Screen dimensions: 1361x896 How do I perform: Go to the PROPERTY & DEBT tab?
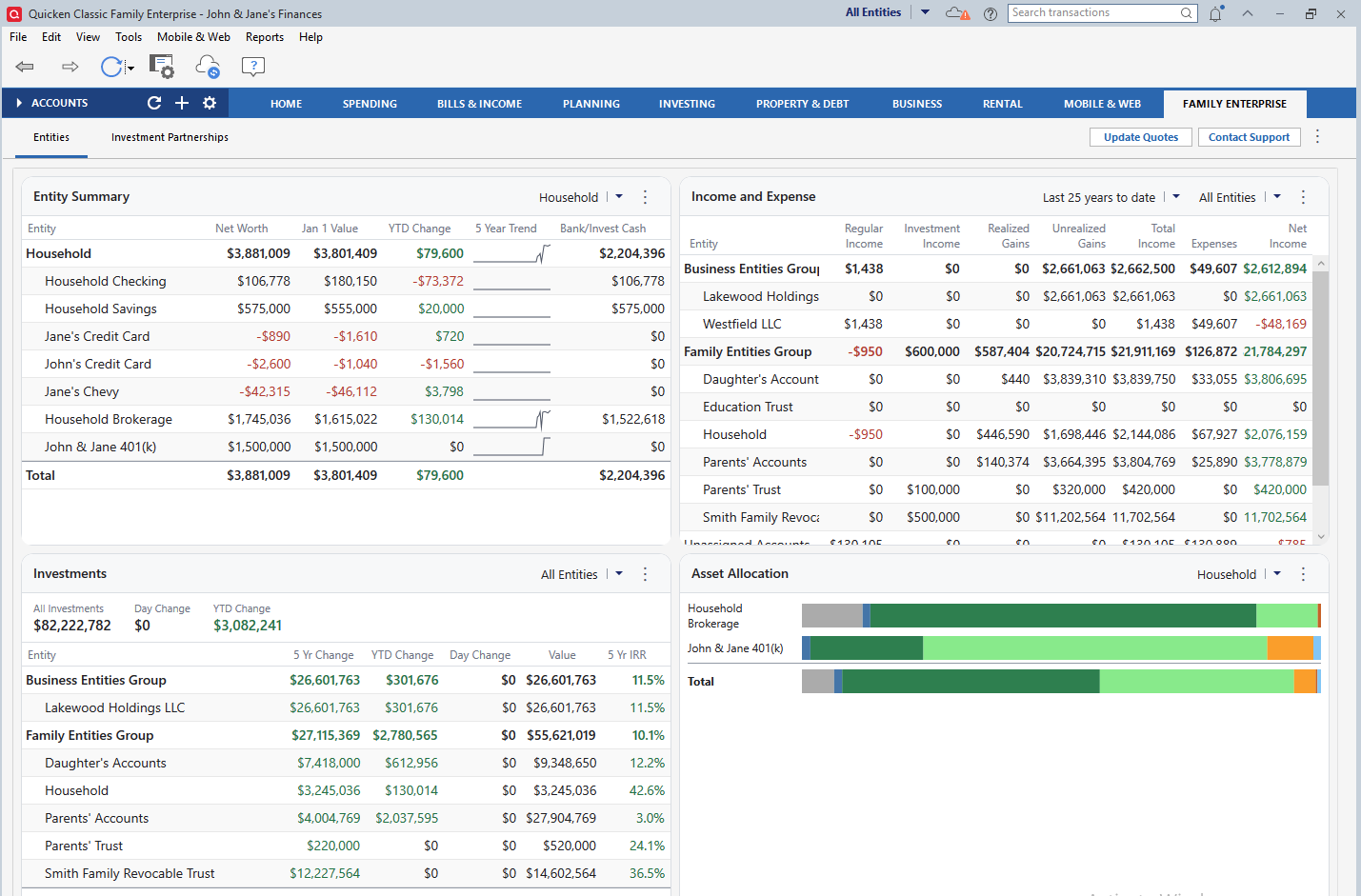point(802,104)
